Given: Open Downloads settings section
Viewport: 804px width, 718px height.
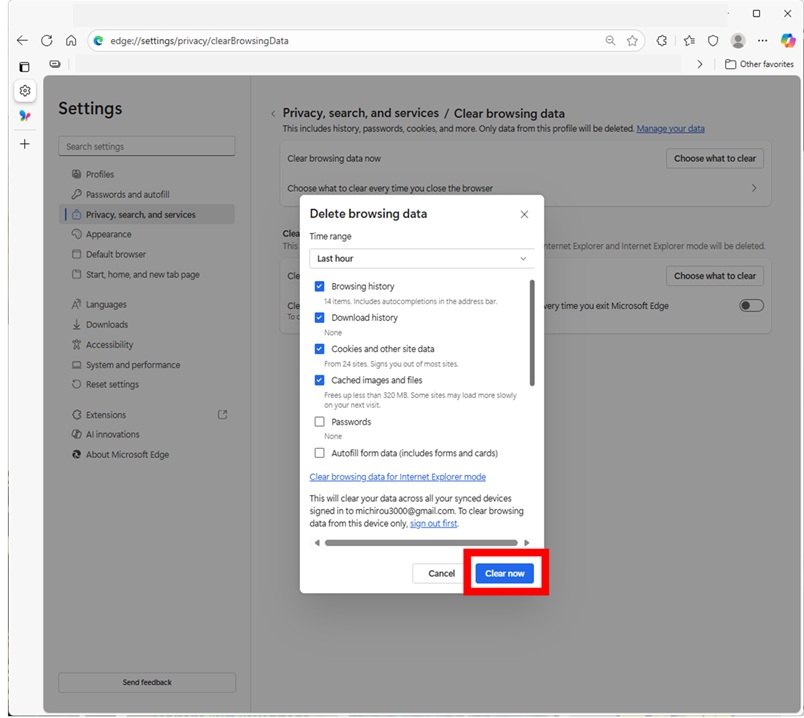Looking at the screenshot, I should click(106, 324).
